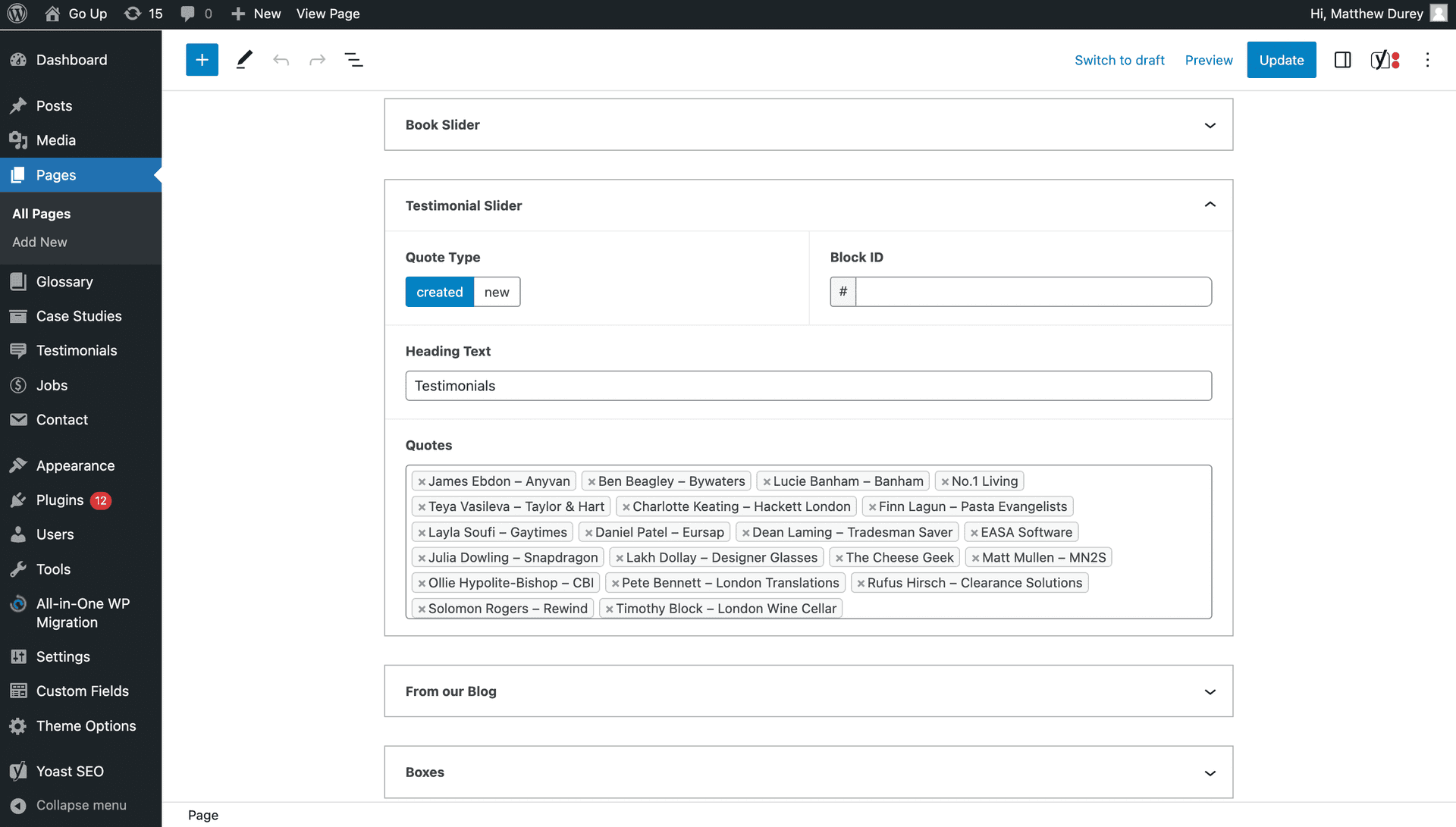Remove the No.1 Living quote tag
The image size is (1456, 827).
pyautogui.click(x=945, y=482)
